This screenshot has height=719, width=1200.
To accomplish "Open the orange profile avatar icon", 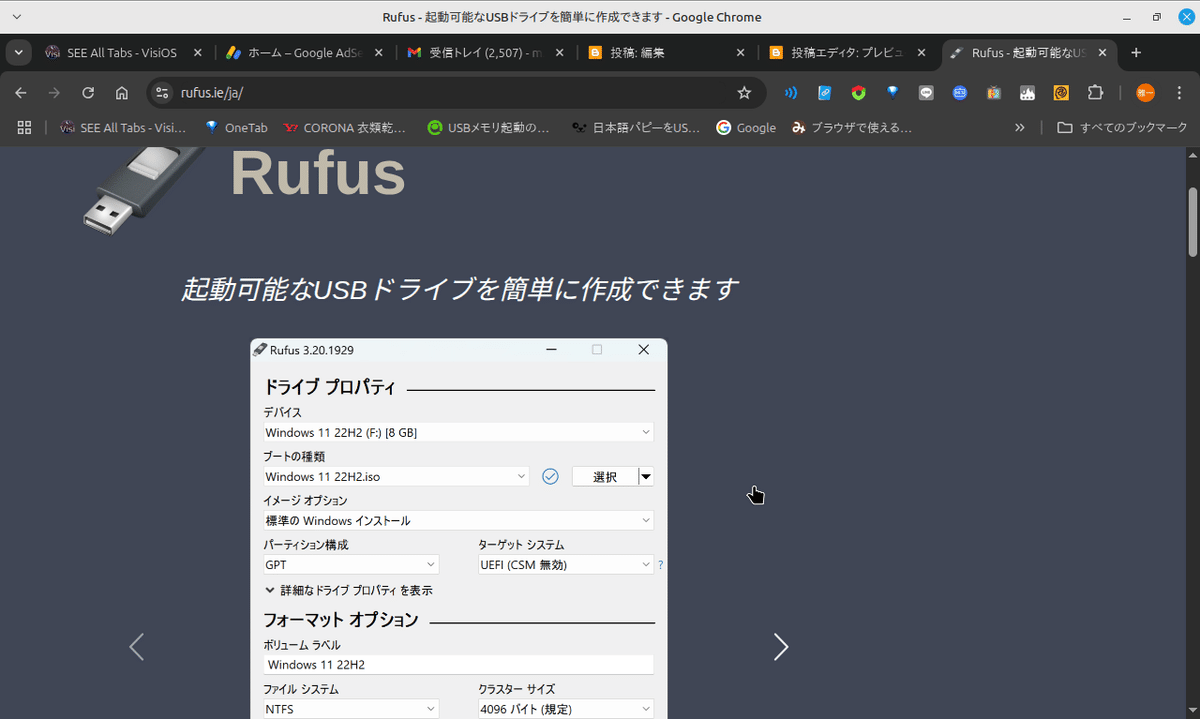I will tap(1145, 92).
